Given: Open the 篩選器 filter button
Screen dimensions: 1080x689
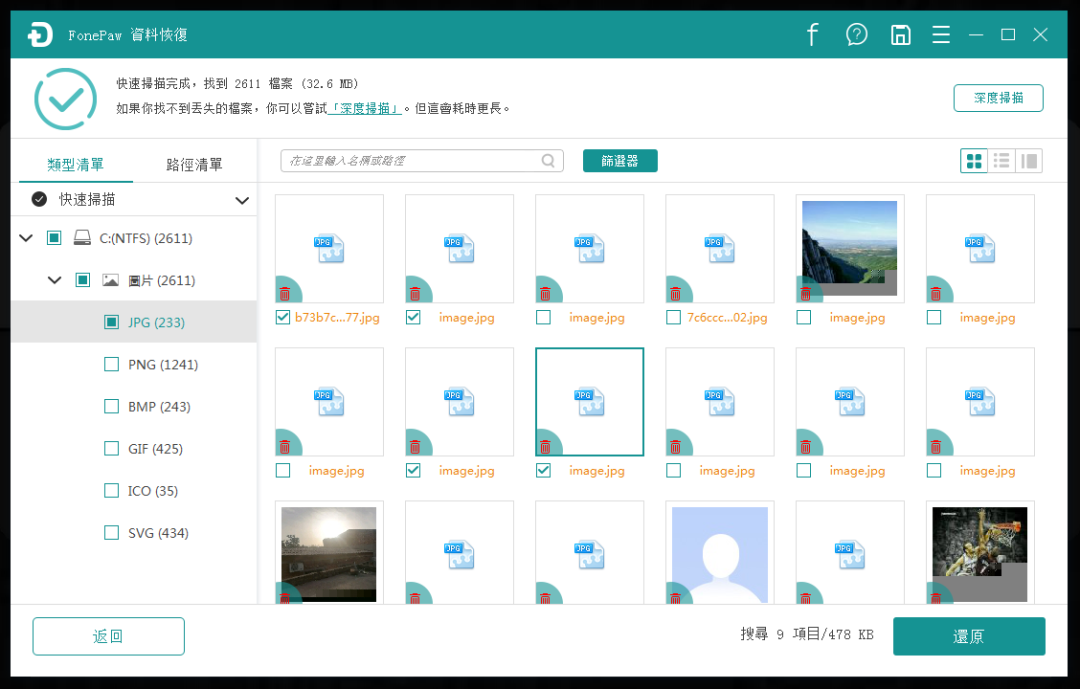Looking at the screenshot, I should point(620,161).
